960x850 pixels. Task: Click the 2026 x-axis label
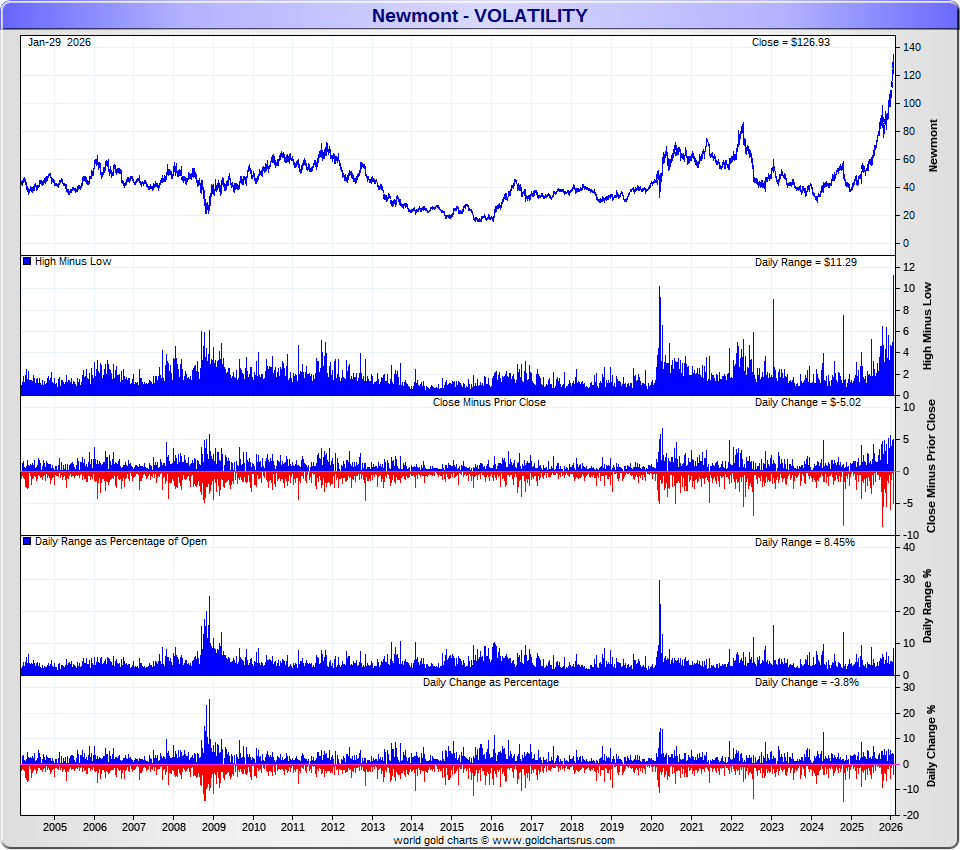click(x=891, y=827)
